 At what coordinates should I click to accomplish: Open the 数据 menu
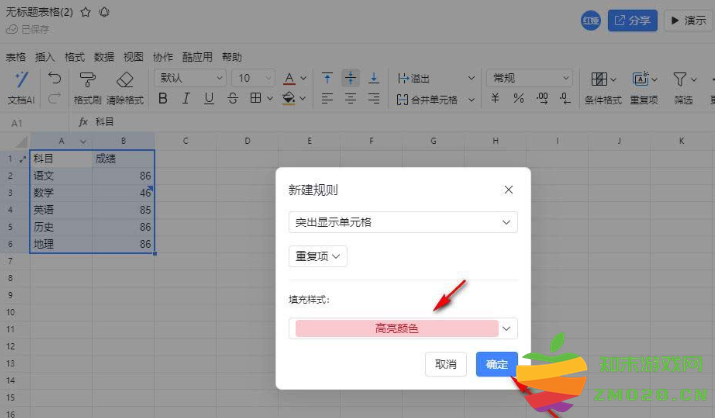click(x=104, y=57)
